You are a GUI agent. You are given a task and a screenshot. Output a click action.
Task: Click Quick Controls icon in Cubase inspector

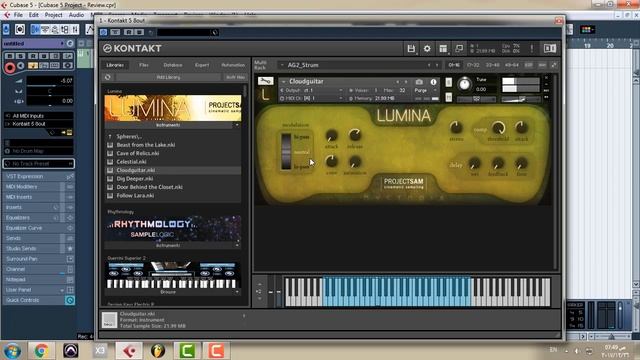pos(70,300)
